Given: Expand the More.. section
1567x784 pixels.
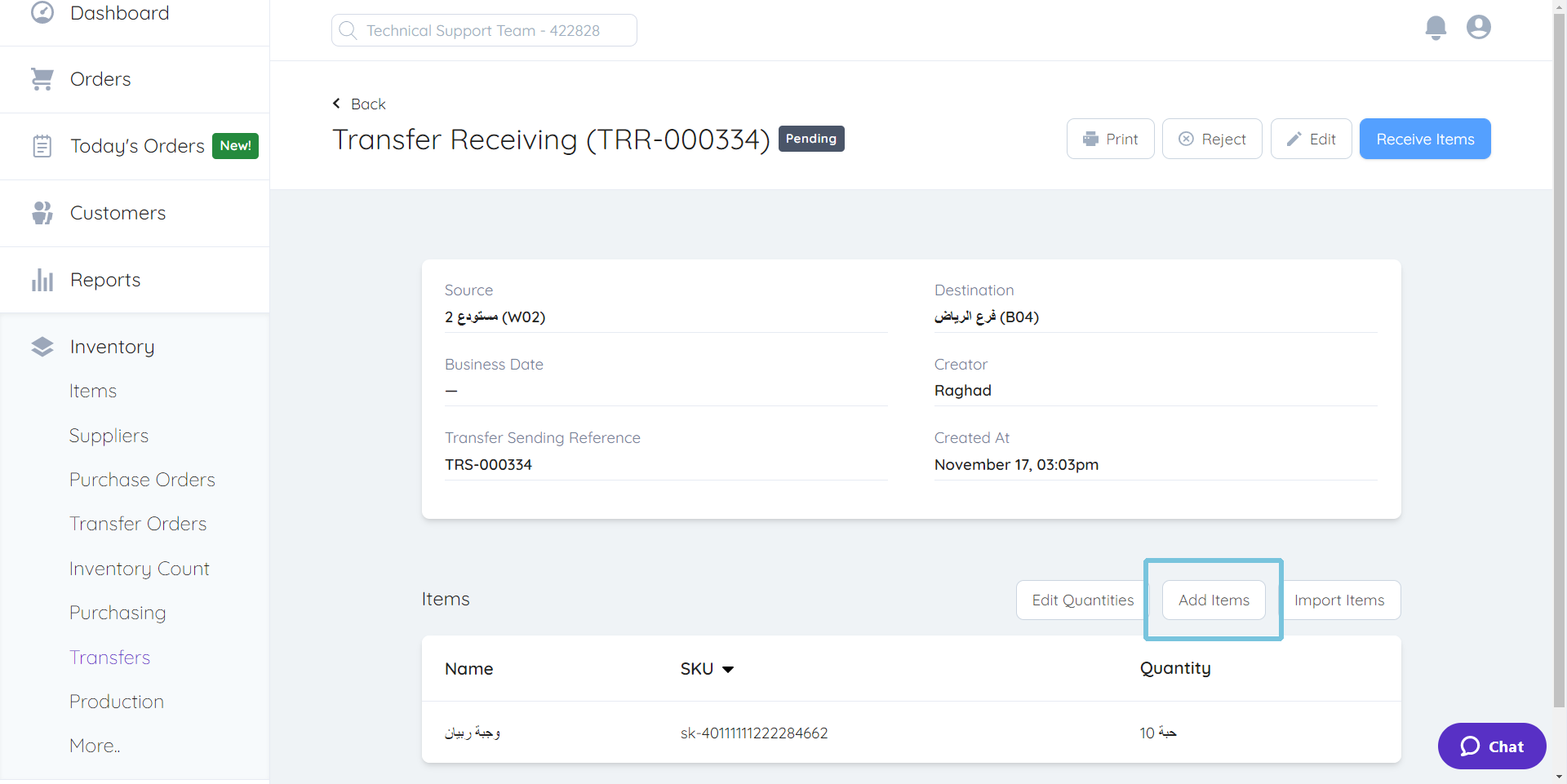Looking at the screenshot, I should (94, 745).
